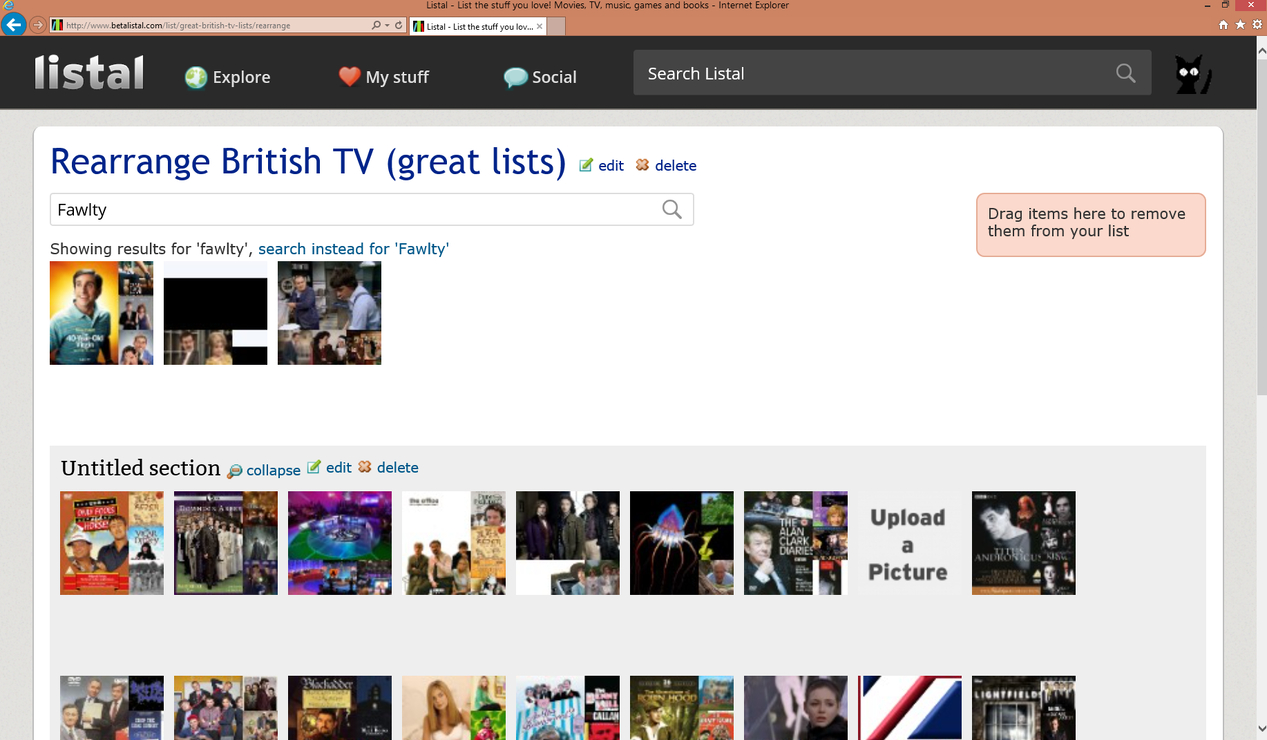Viewport: 1267px width, 740px height.
Task: Select the Lightfields thumbnail
Action: click(1024, 708)
